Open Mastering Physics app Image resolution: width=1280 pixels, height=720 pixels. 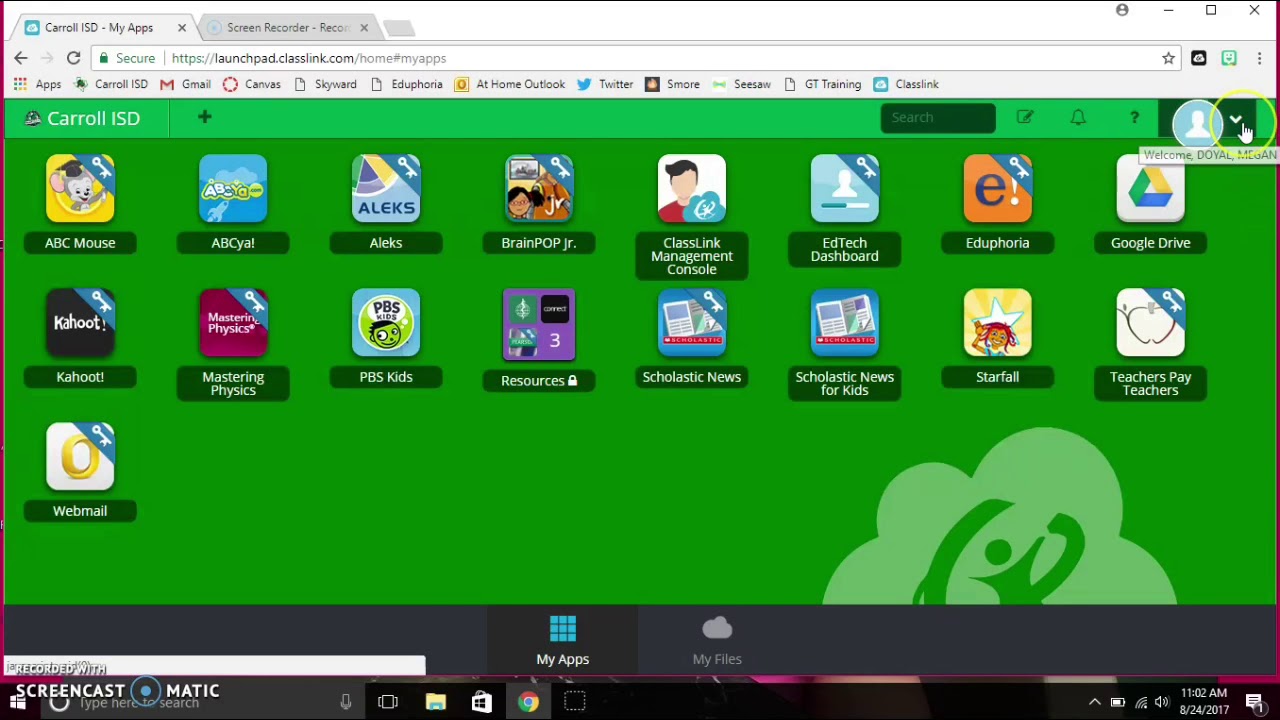coord(233,323)
